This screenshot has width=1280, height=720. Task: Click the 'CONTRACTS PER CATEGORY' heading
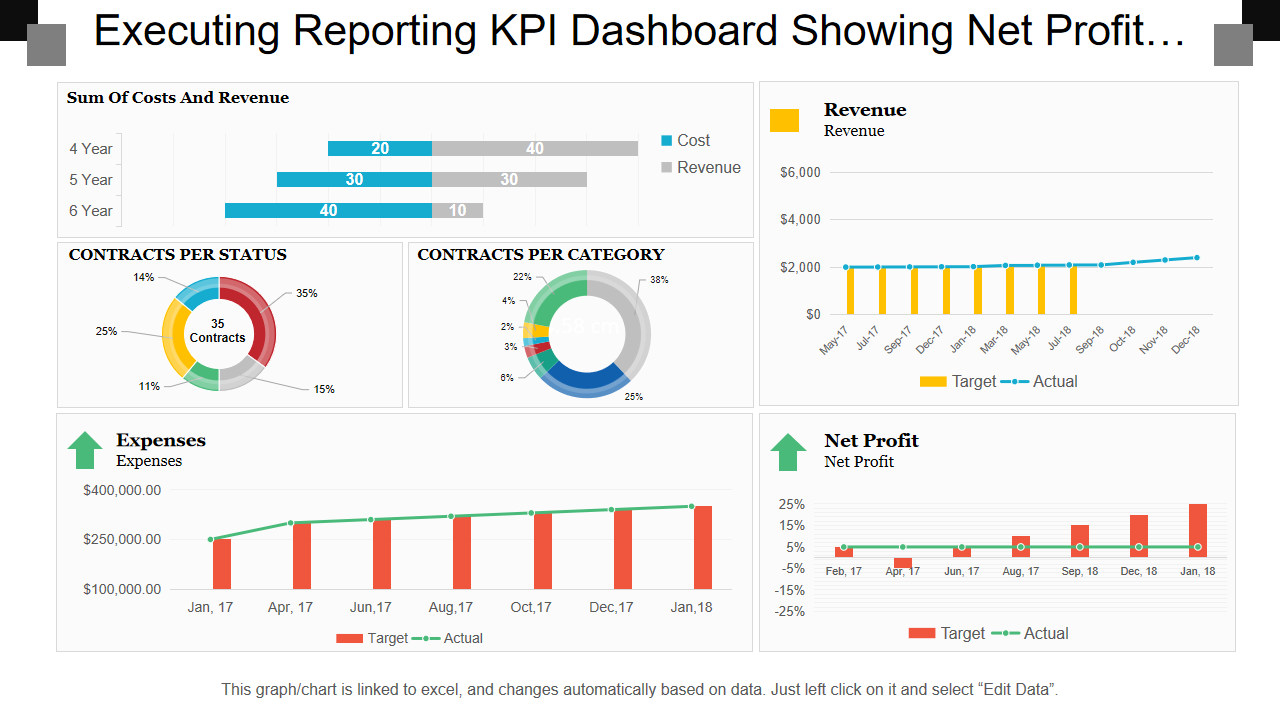pos(541,255)
